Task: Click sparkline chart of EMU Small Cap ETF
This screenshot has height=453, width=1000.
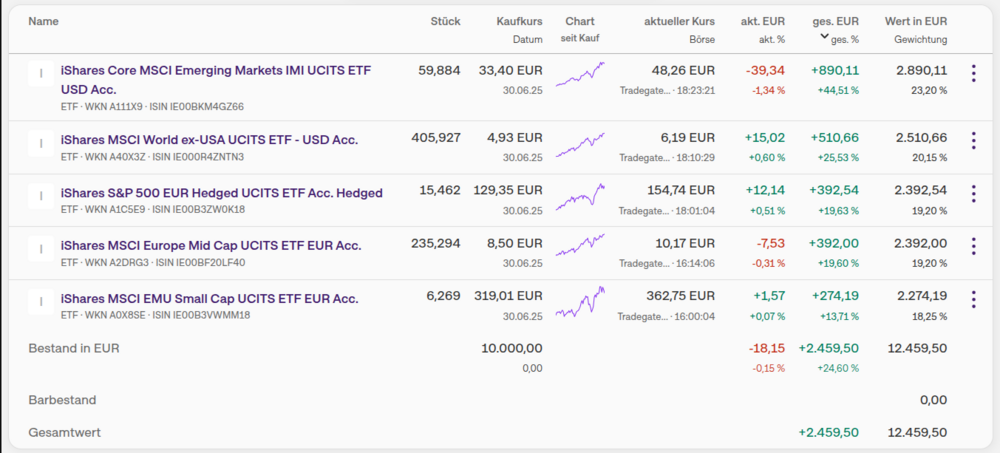Action: pos(580,302)
